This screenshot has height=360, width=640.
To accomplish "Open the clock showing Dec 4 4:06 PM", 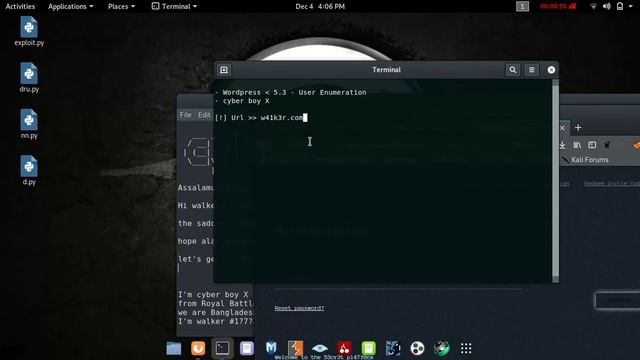I will click(x=320, y=6).
